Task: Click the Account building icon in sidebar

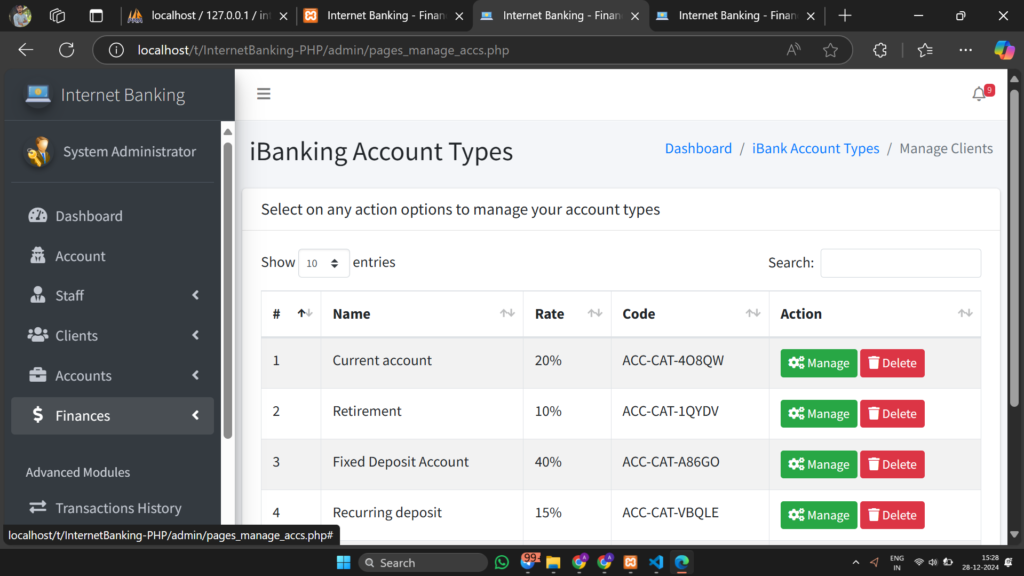Action: [x=37, y=255]
